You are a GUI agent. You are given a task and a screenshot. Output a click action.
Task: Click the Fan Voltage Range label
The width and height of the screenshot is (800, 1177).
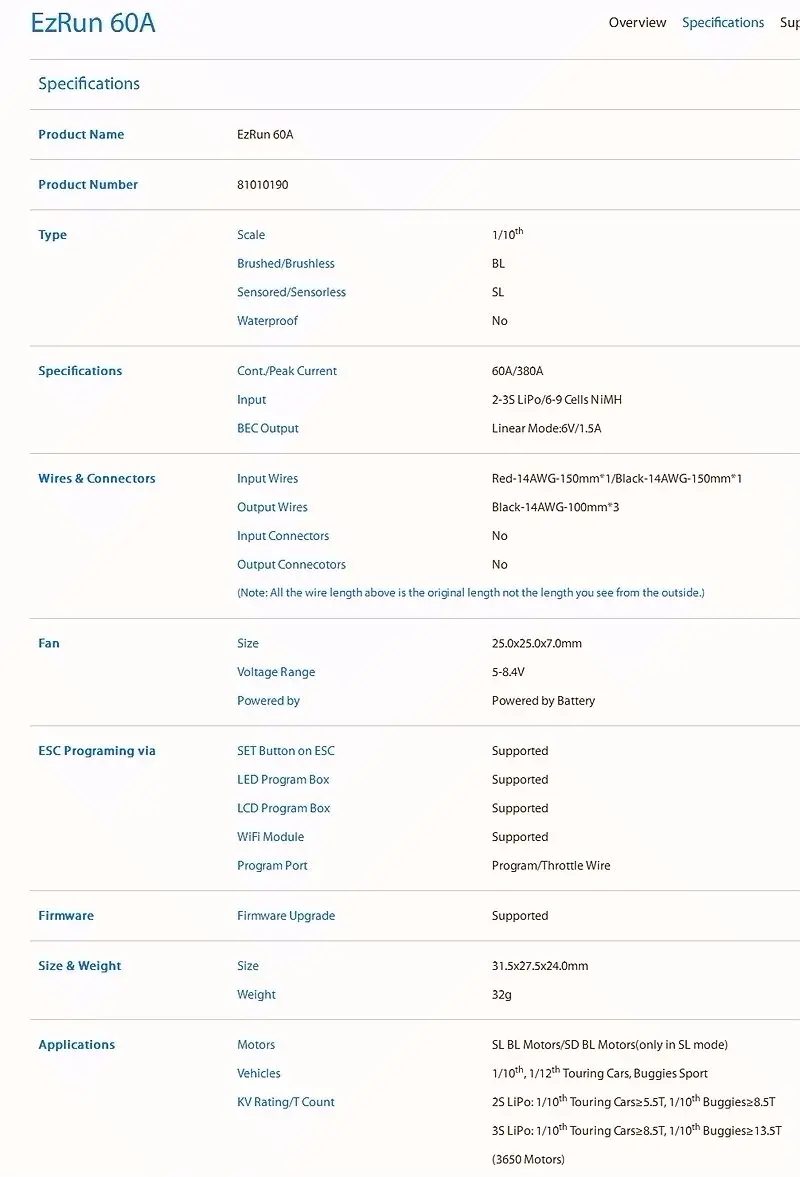276,672
